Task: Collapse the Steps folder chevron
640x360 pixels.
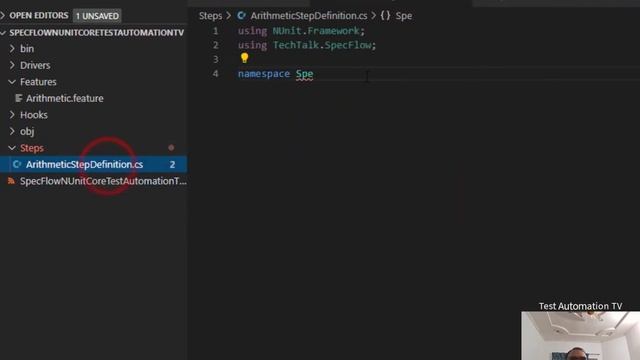Action: click(12, 148)
